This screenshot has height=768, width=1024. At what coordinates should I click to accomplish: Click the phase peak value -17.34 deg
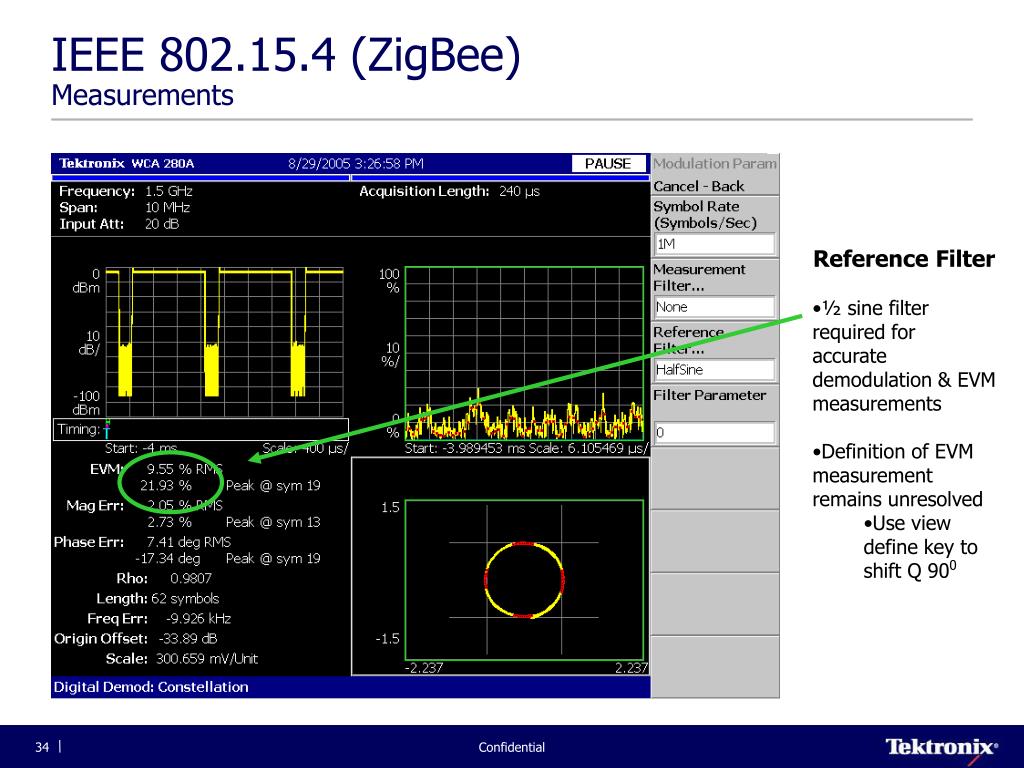(168, 558)
